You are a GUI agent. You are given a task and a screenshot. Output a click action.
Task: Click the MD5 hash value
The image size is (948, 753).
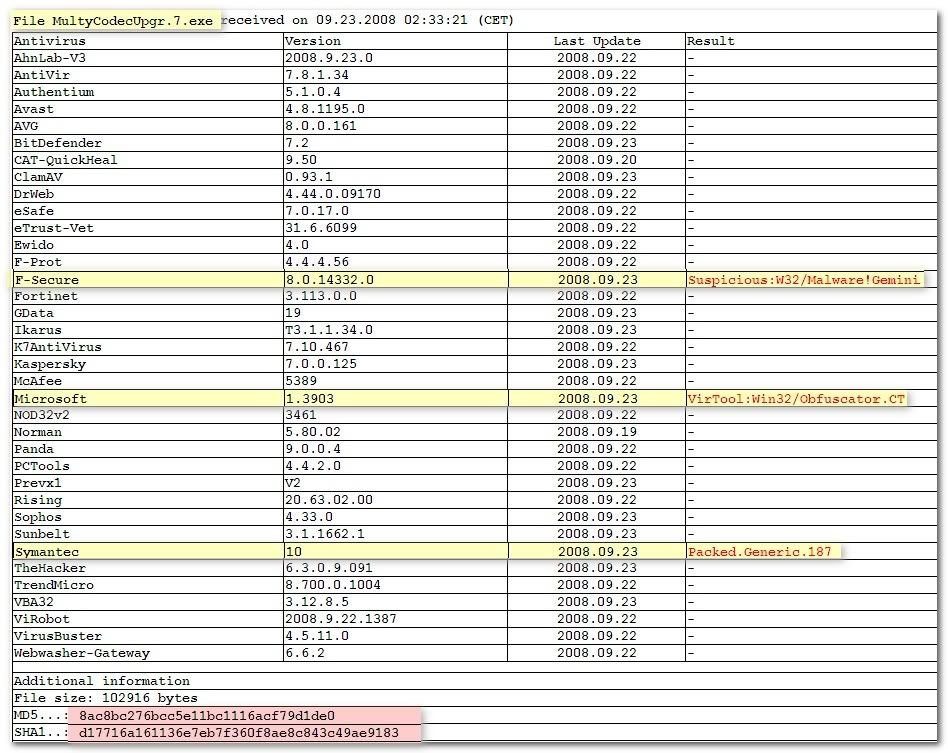coord(206,716)
